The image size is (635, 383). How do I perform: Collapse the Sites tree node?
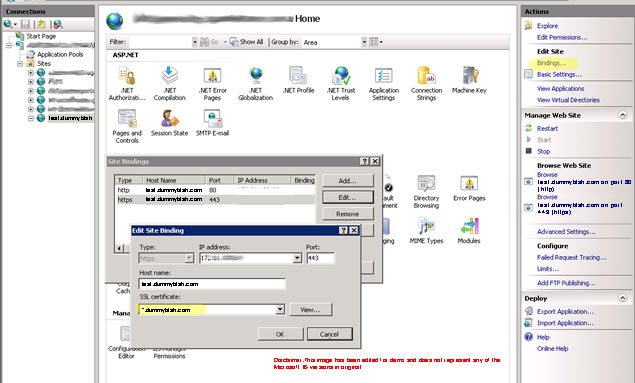coord(20,64)
